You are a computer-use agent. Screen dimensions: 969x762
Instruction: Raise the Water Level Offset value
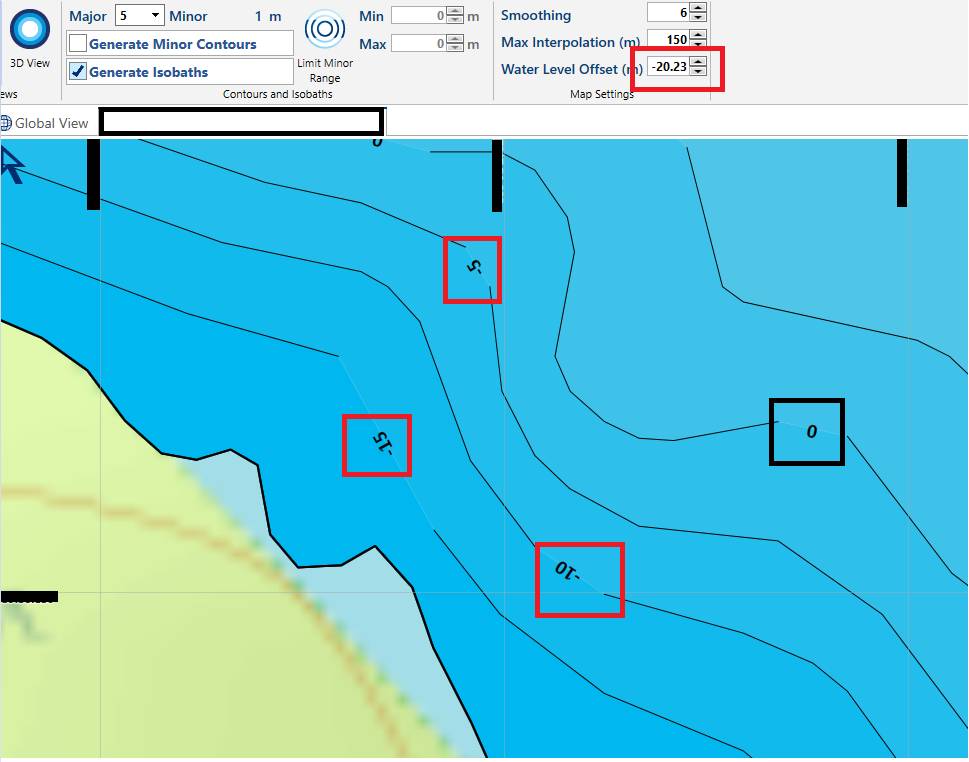tap(698, 62)
